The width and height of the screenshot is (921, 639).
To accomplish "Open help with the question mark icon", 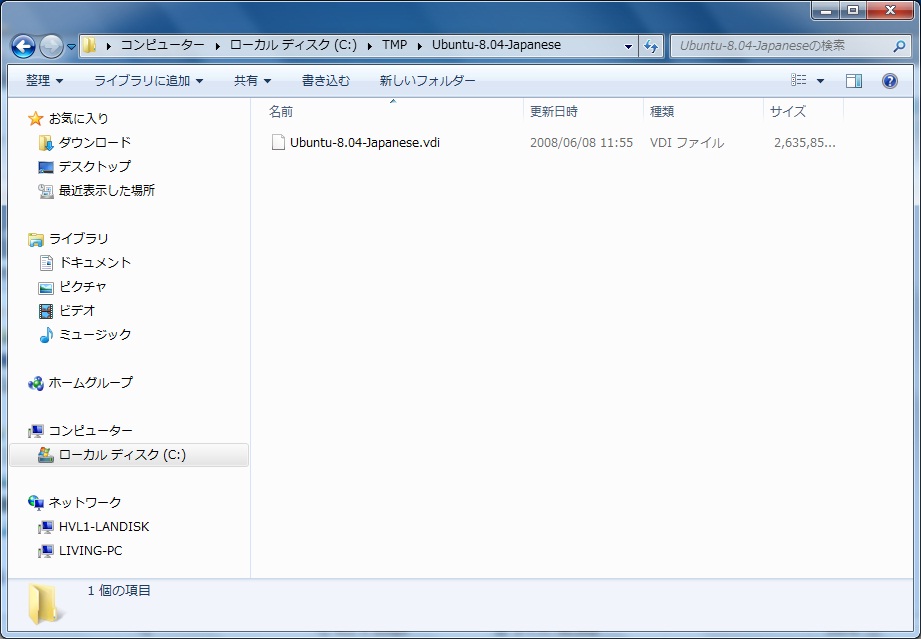I will point(889,80).
